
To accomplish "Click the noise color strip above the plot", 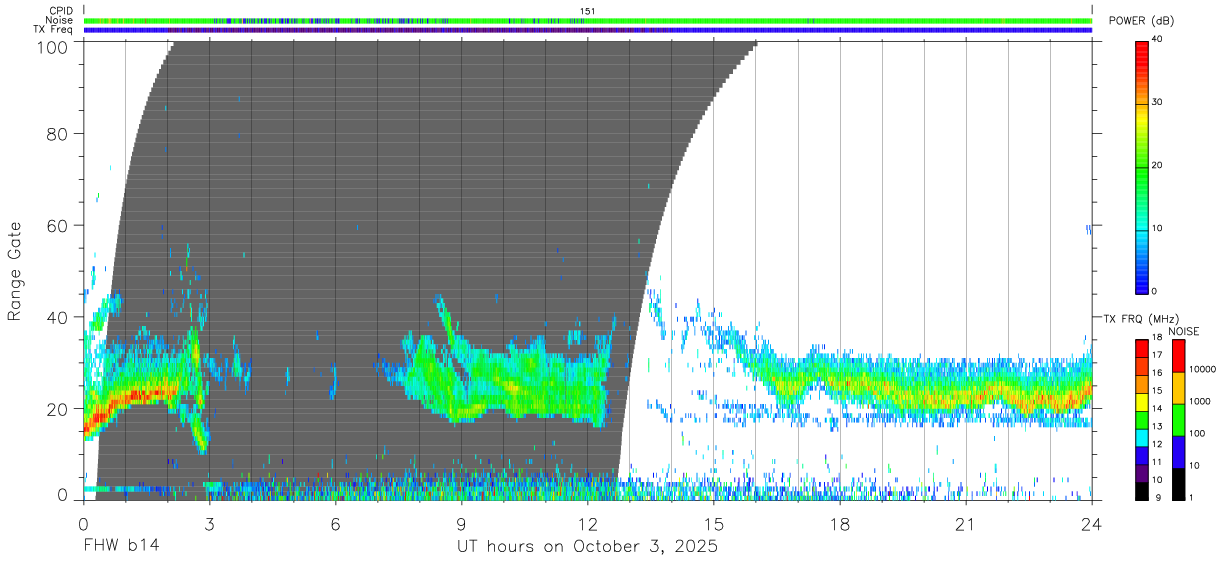I will (588, 20).
